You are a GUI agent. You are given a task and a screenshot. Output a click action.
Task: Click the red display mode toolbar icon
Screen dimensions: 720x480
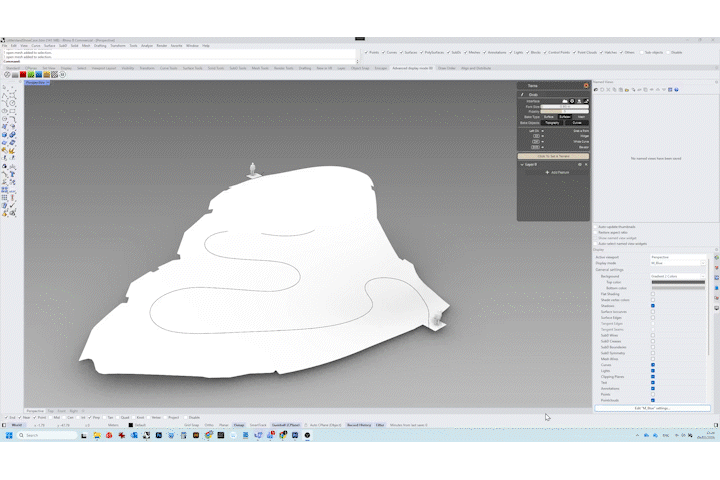tap(23, 74)
